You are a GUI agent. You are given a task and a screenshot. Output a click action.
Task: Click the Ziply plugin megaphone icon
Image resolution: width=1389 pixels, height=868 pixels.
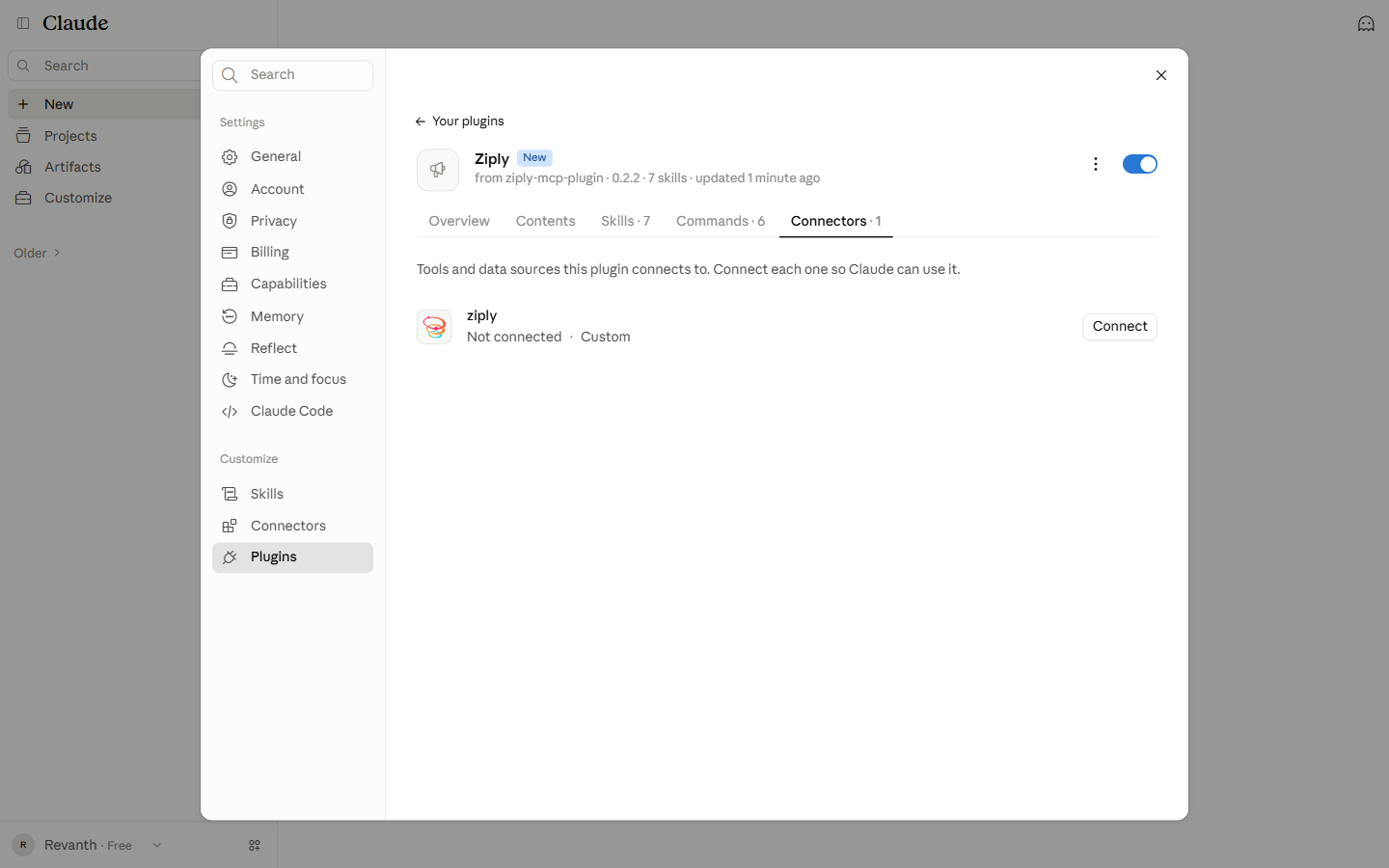pyautogui.click(x=438, y=170)
